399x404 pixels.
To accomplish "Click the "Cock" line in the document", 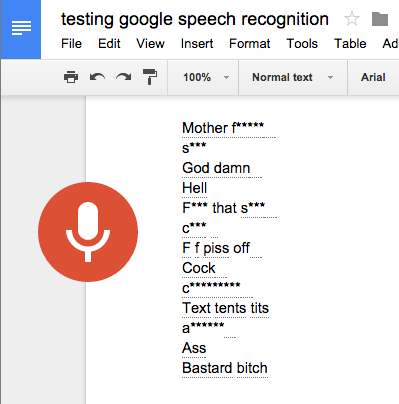I will (199, 268).
